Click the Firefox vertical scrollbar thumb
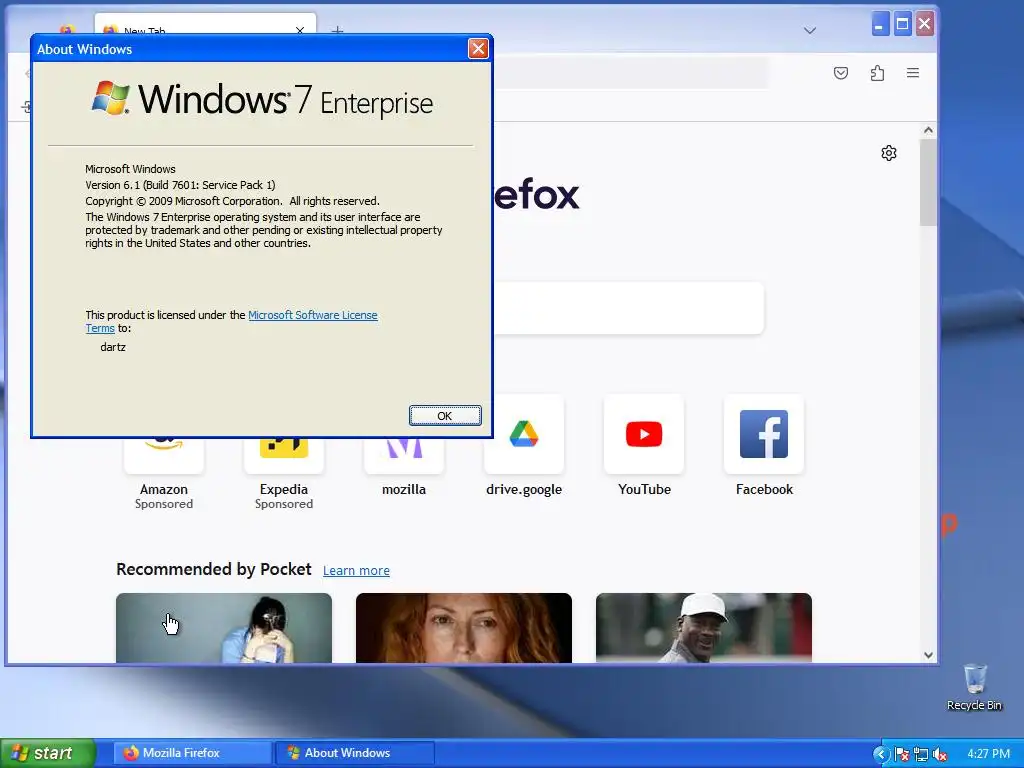Screen dimensions: 1024x768 [x=928, y=182]
